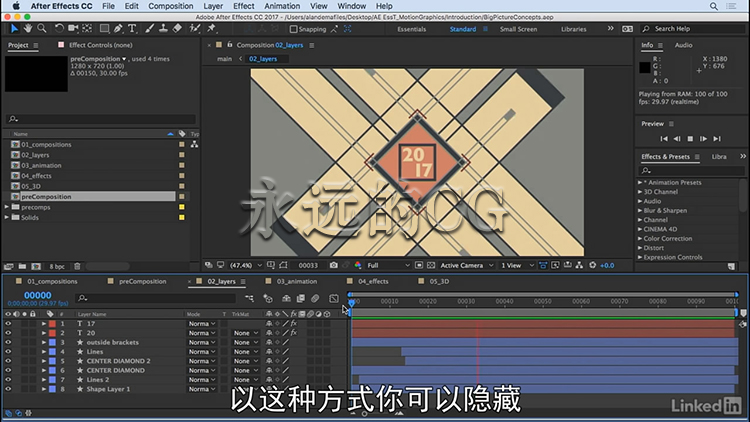This screenshot has width=750, height=422.
Task: Select the Unified Camera tool
Action: (x=73, y=29)
